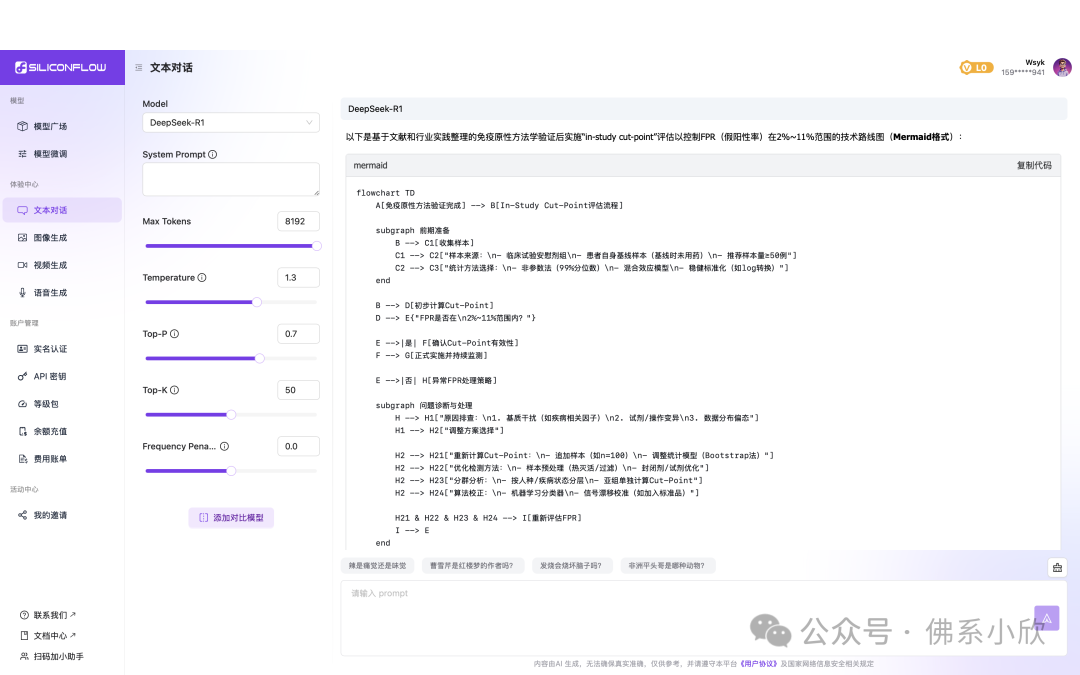The image size is (1080, 675).
Task: Click the Max Tokens value field
Action: pyautogui.click(x=298, y=221)
